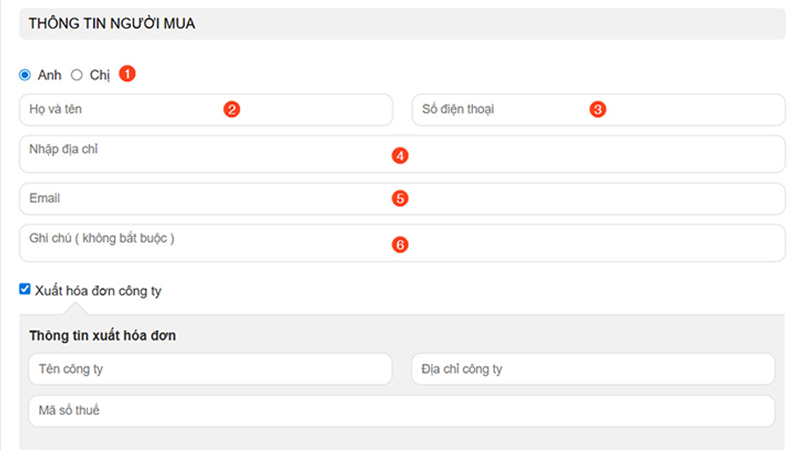
Task: Click into the Mã số thuế field
Action: coord(400,410)
